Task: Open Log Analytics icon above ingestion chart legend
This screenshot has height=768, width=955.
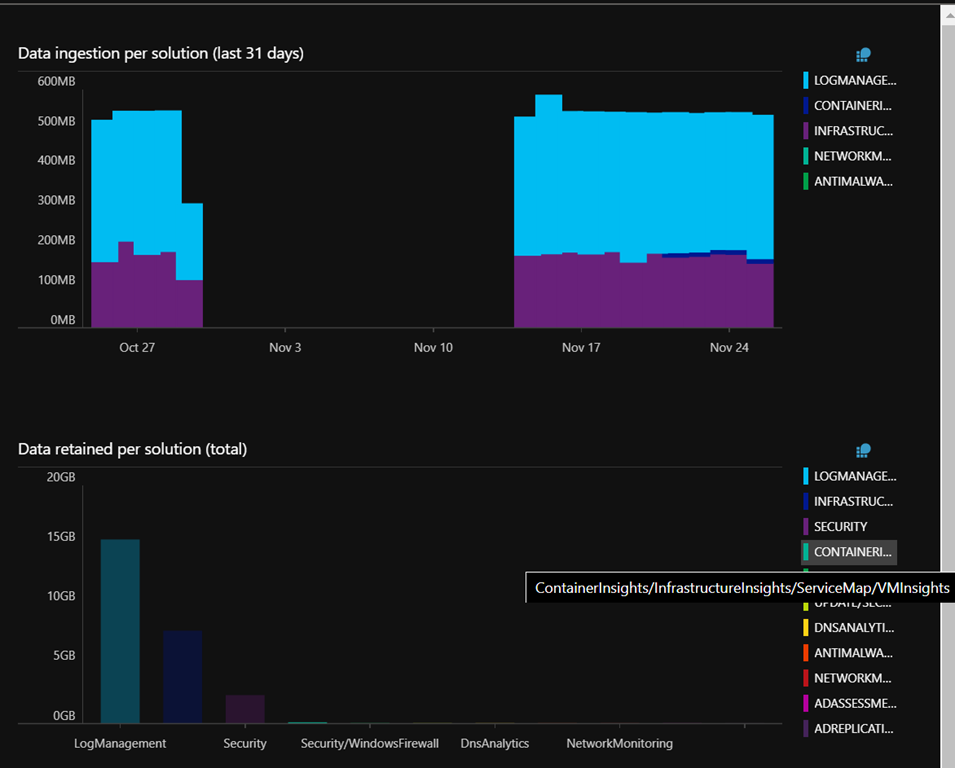Action: click(864, 55)
